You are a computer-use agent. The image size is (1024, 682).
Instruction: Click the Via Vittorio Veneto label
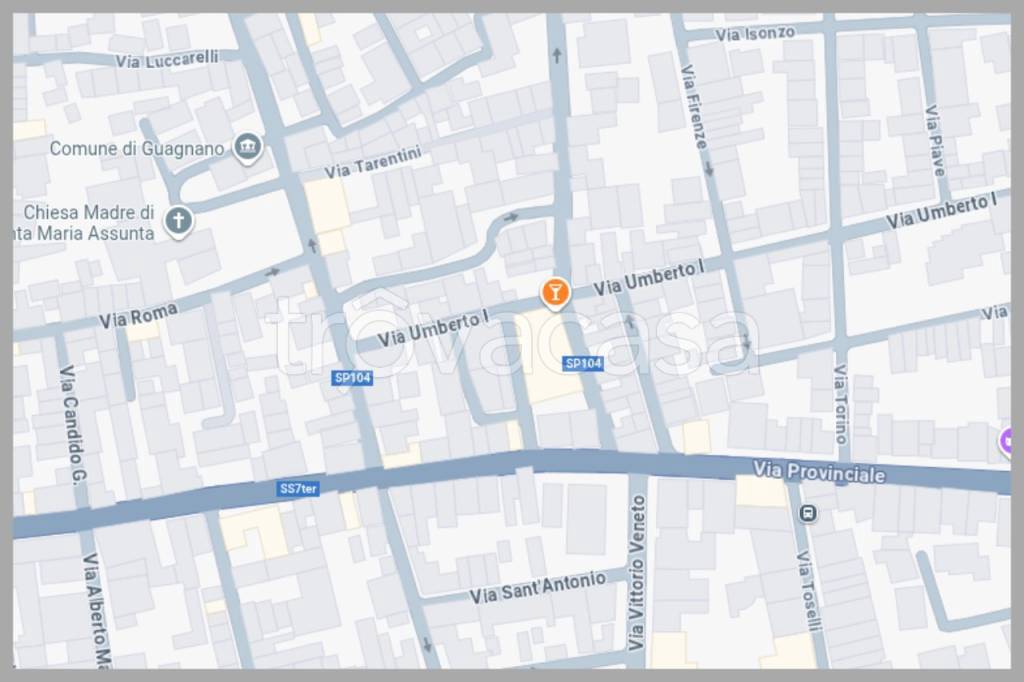point(636,572)
